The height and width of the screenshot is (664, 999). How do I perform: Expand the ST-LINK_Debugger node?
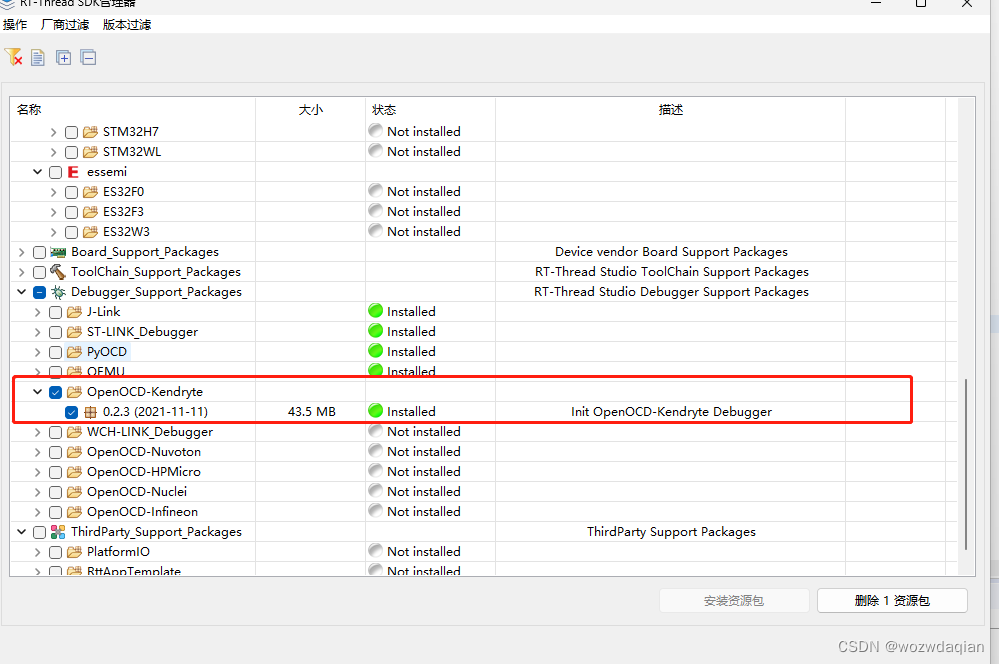(38, 332)
